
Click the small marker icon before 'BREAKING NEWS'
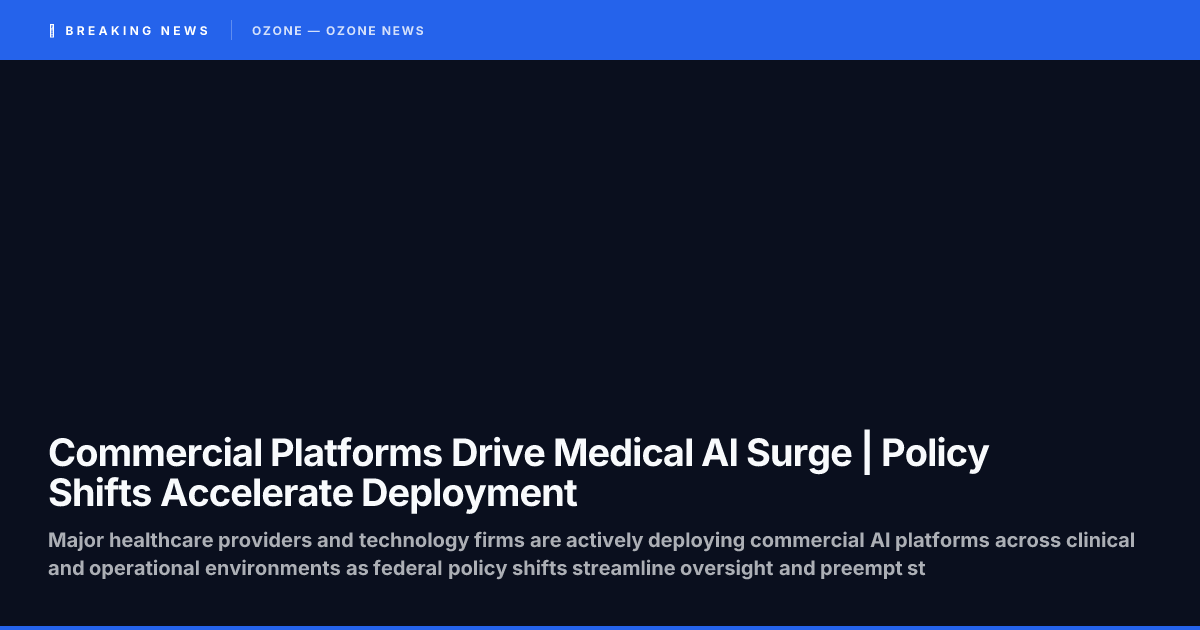point(52,31)
